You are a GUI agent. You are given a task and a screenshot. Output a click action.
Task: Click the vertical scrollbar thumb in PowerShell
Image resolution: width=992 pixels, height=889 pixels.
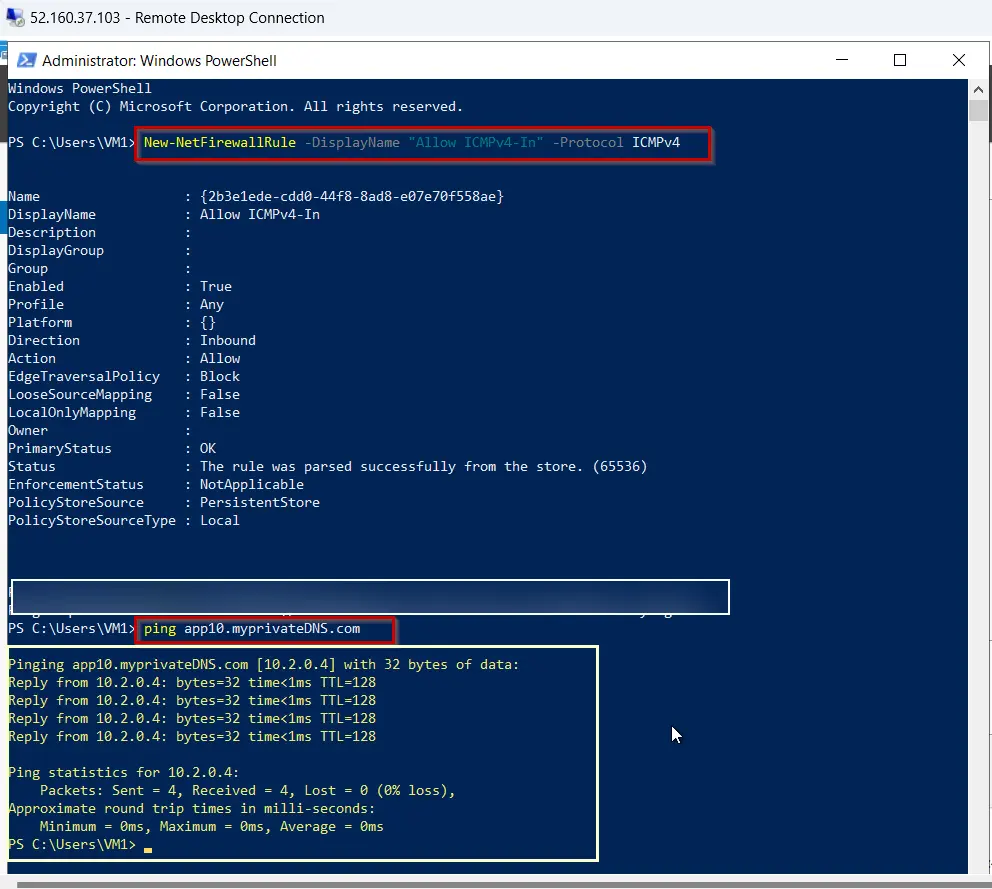click(978, 112)
